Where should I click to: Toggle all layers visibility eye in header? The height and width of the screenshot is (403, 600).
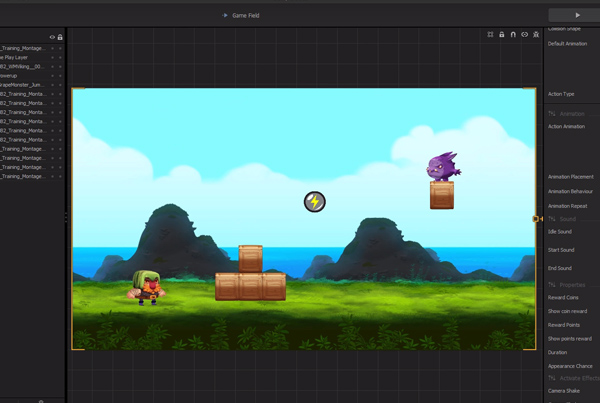(52, 37)
